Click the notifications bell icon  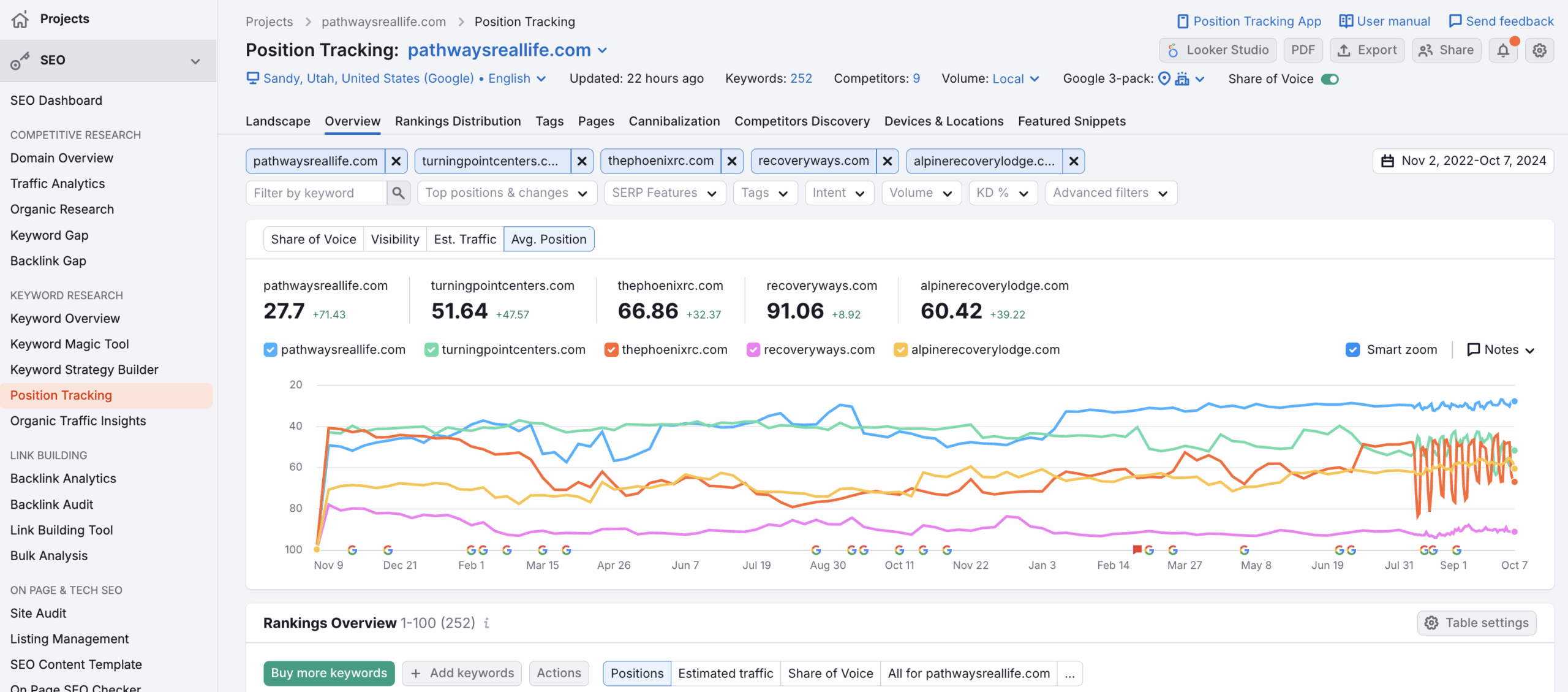click(1502, 50)
